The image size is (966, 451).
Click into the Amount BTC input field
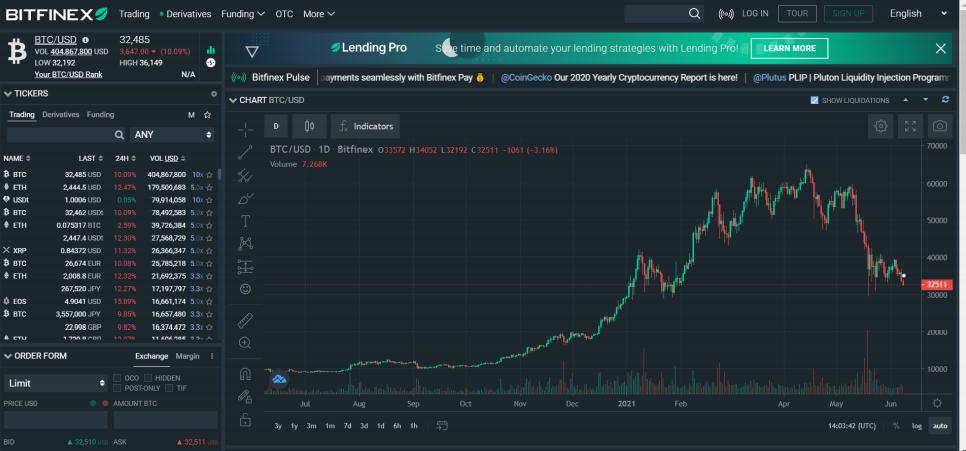pyautogui.click(x=165, y=420)
